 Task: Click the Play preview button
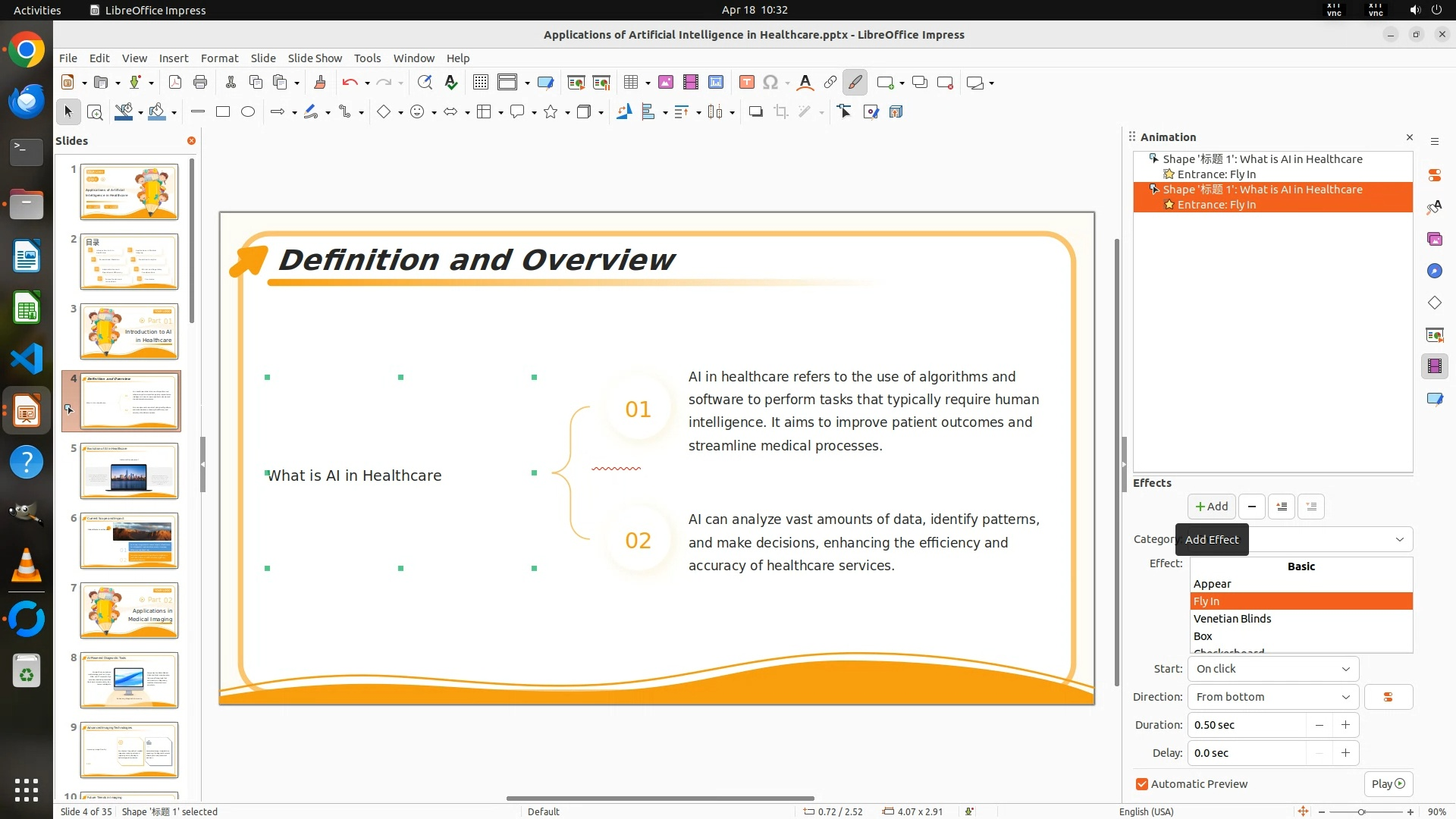[x=1388, y=784]
